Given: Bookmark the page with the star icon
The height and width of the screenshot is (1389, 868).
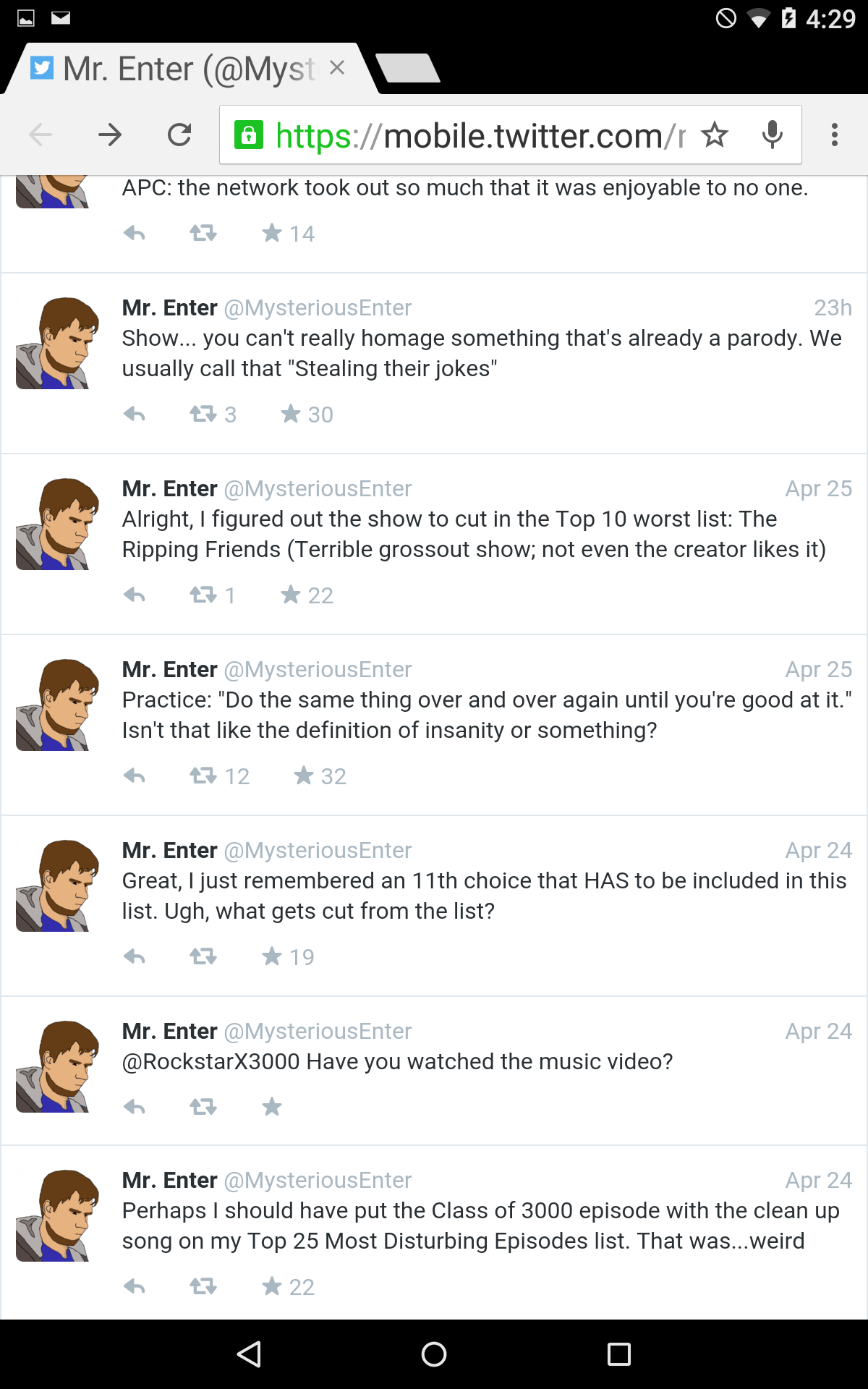Looking at the screenshot, I should (715, 135).
